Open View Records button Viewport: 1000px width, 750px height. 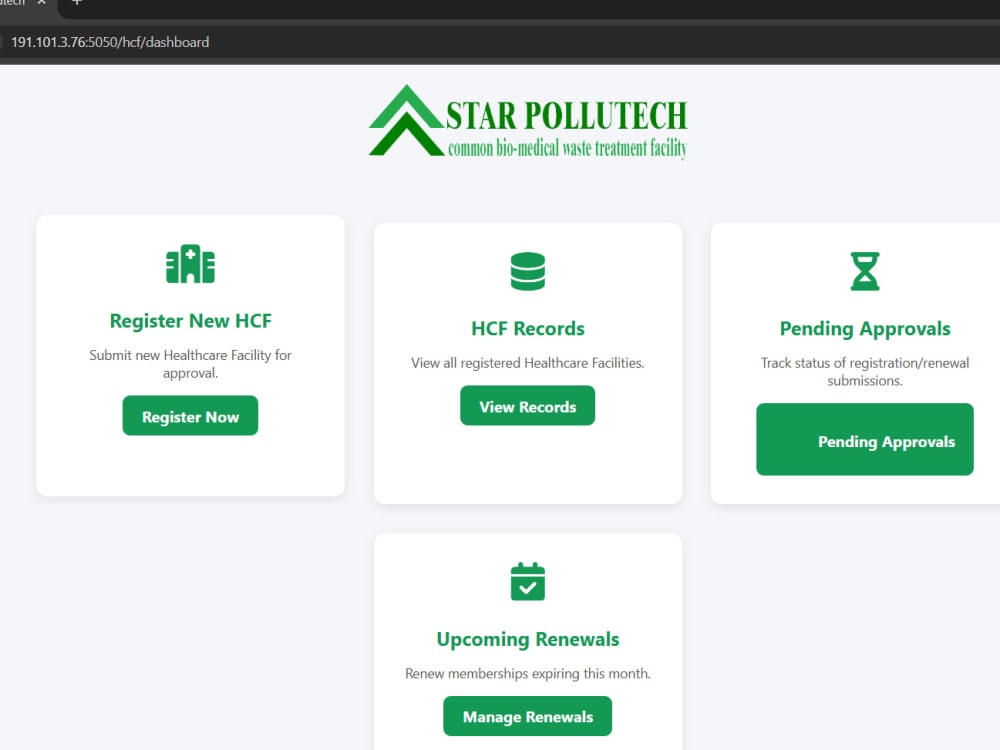(x=527, y=406)
